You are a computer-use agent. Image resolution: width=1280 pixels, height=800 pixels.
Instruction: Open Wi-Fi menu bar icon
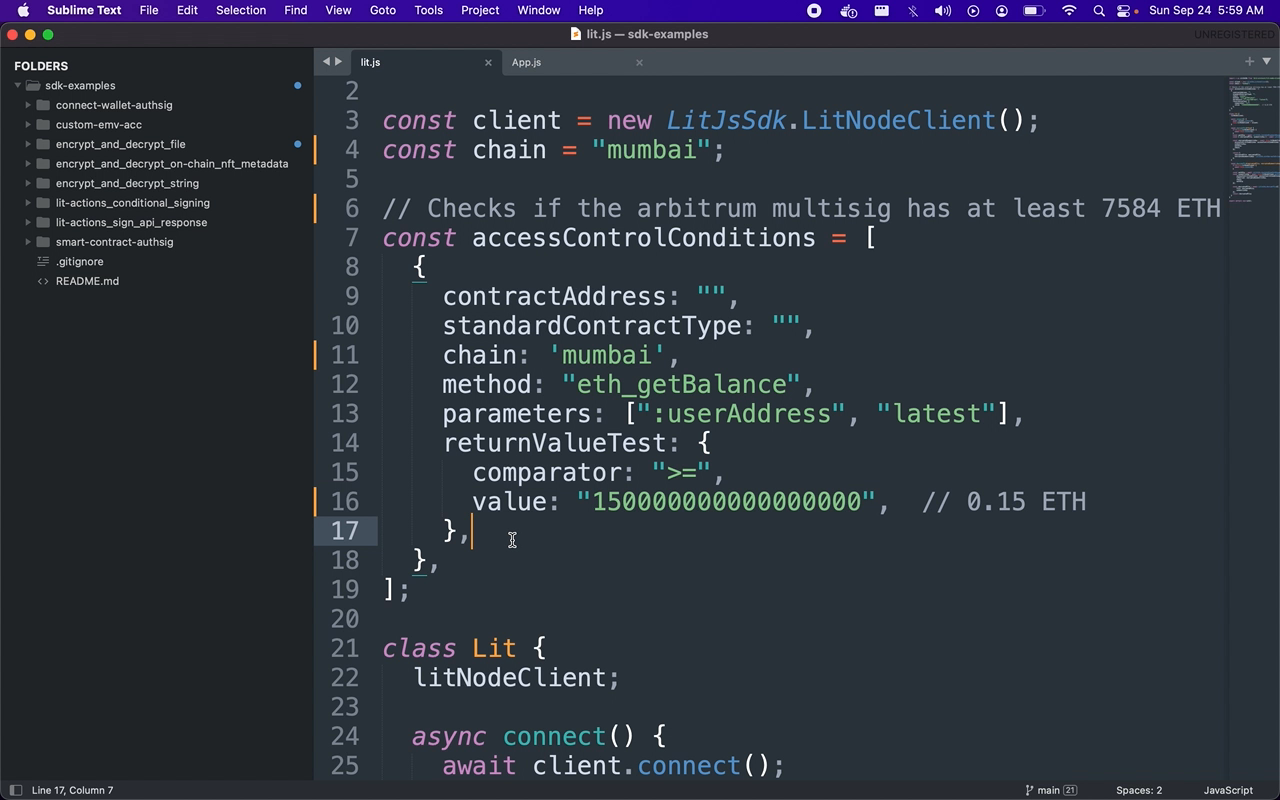click(x=1069, y=10)
